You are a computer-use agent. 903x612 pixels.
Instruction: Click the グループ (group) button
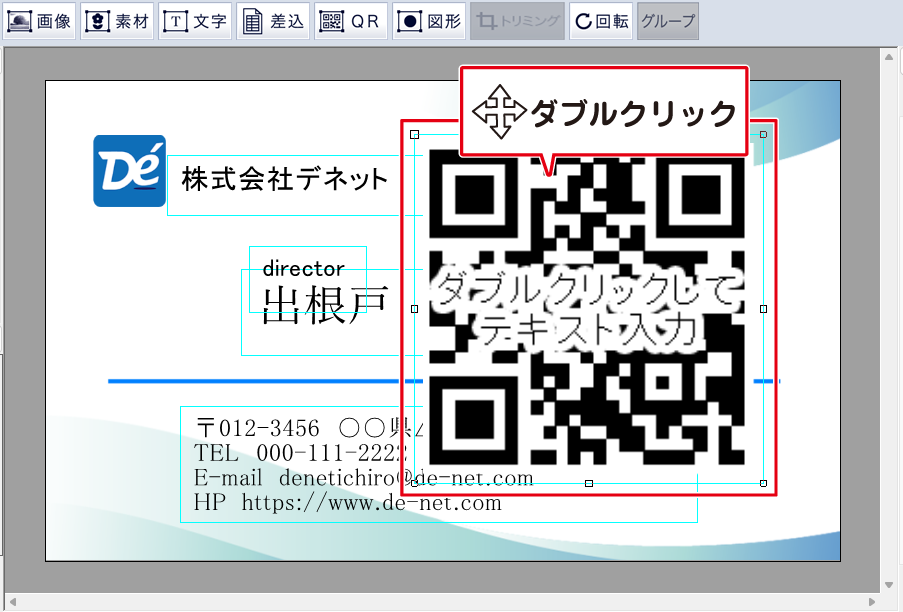pyautogui.click(x=668, y=21)
